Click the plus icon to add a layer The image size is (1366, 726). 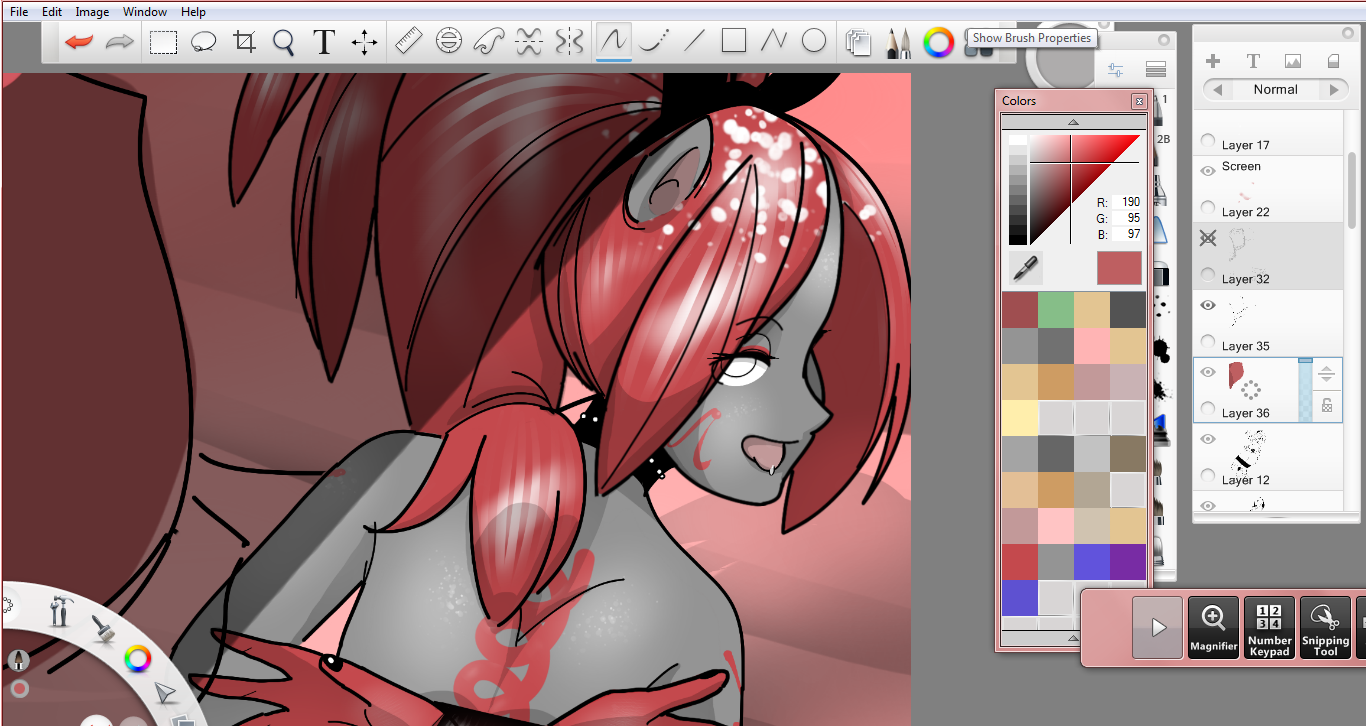tap(1213, 61)
